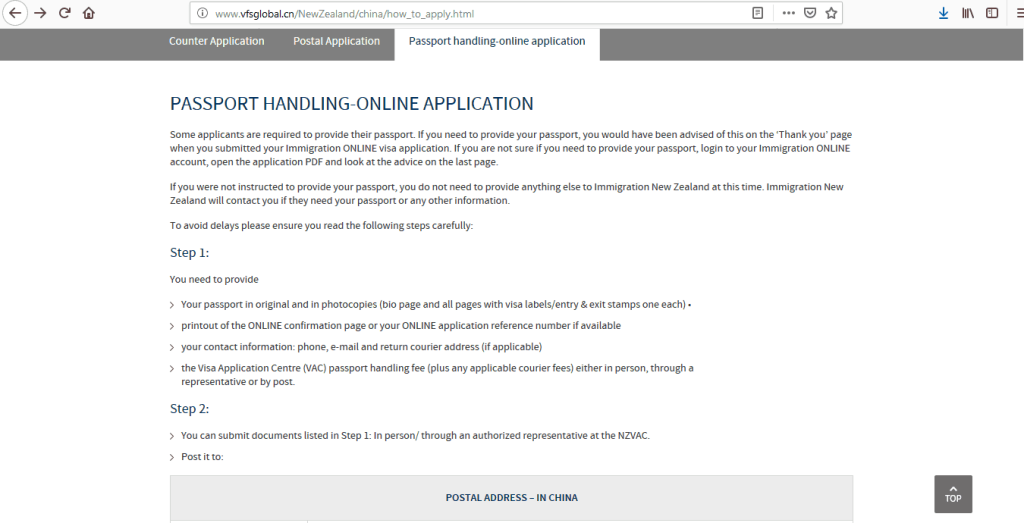
Task: Open the Firefox hamburger menu
Action: 1018,13
